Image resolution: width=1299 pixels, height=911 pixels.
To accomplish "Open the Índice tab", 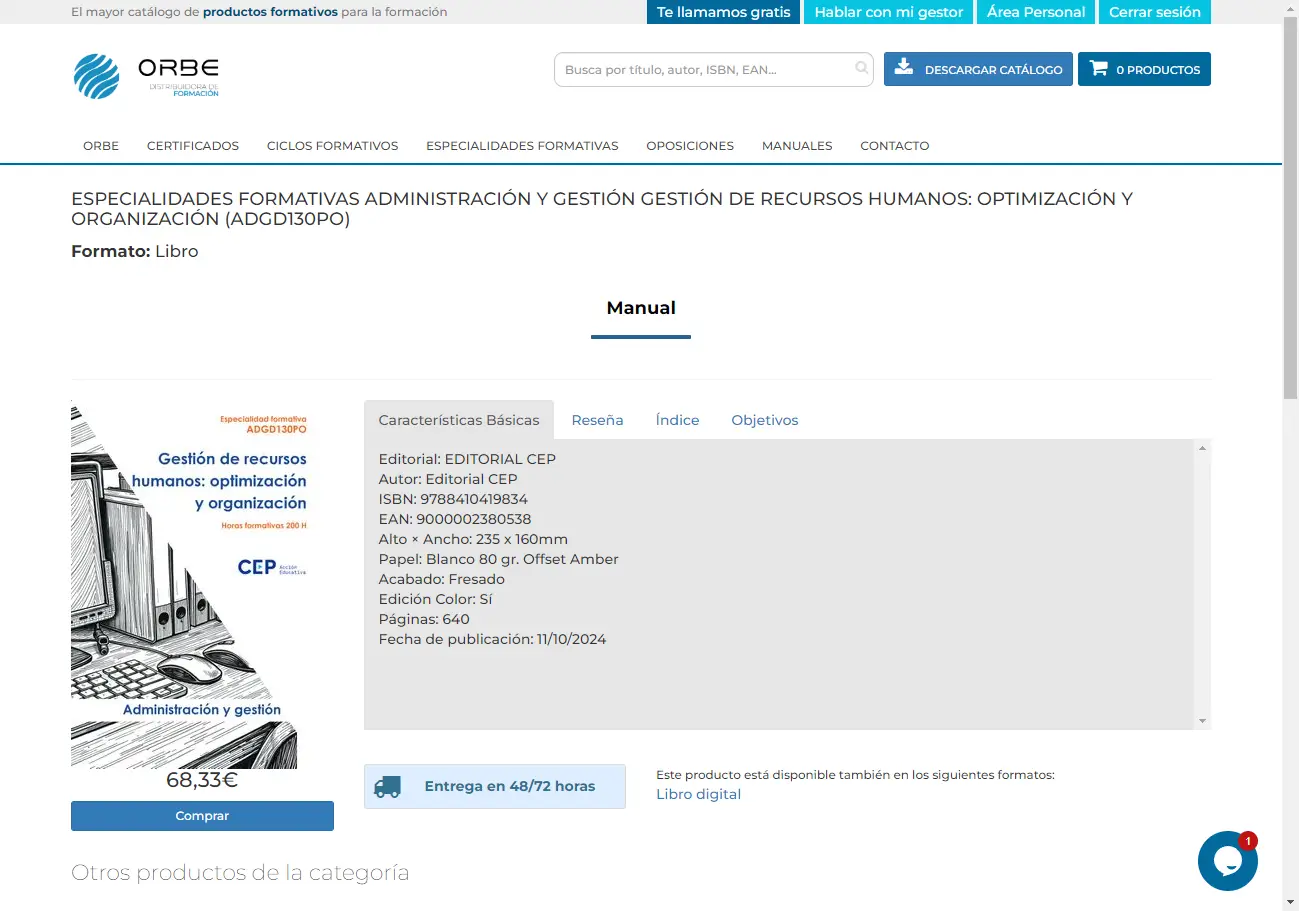I will coord(677,420).
